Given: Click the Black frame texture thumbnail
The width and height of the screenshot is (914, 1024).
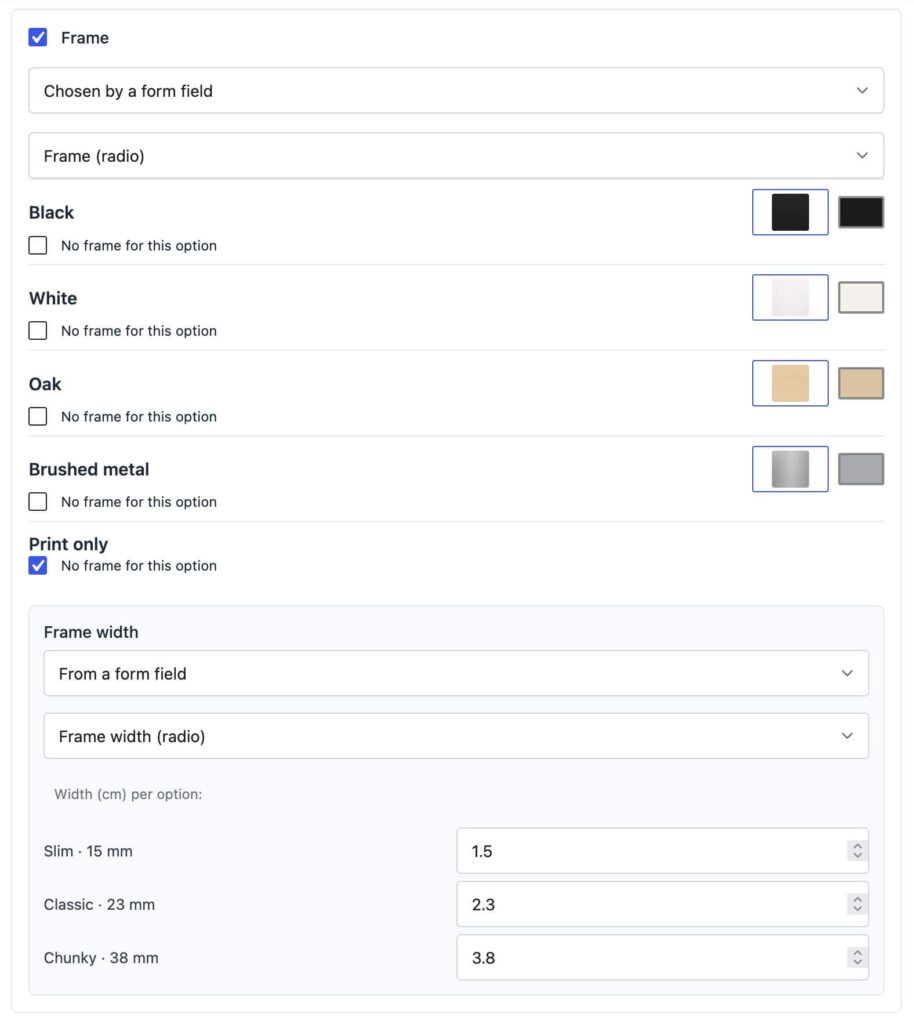Looking at the screenshot, I should (790, 212).
